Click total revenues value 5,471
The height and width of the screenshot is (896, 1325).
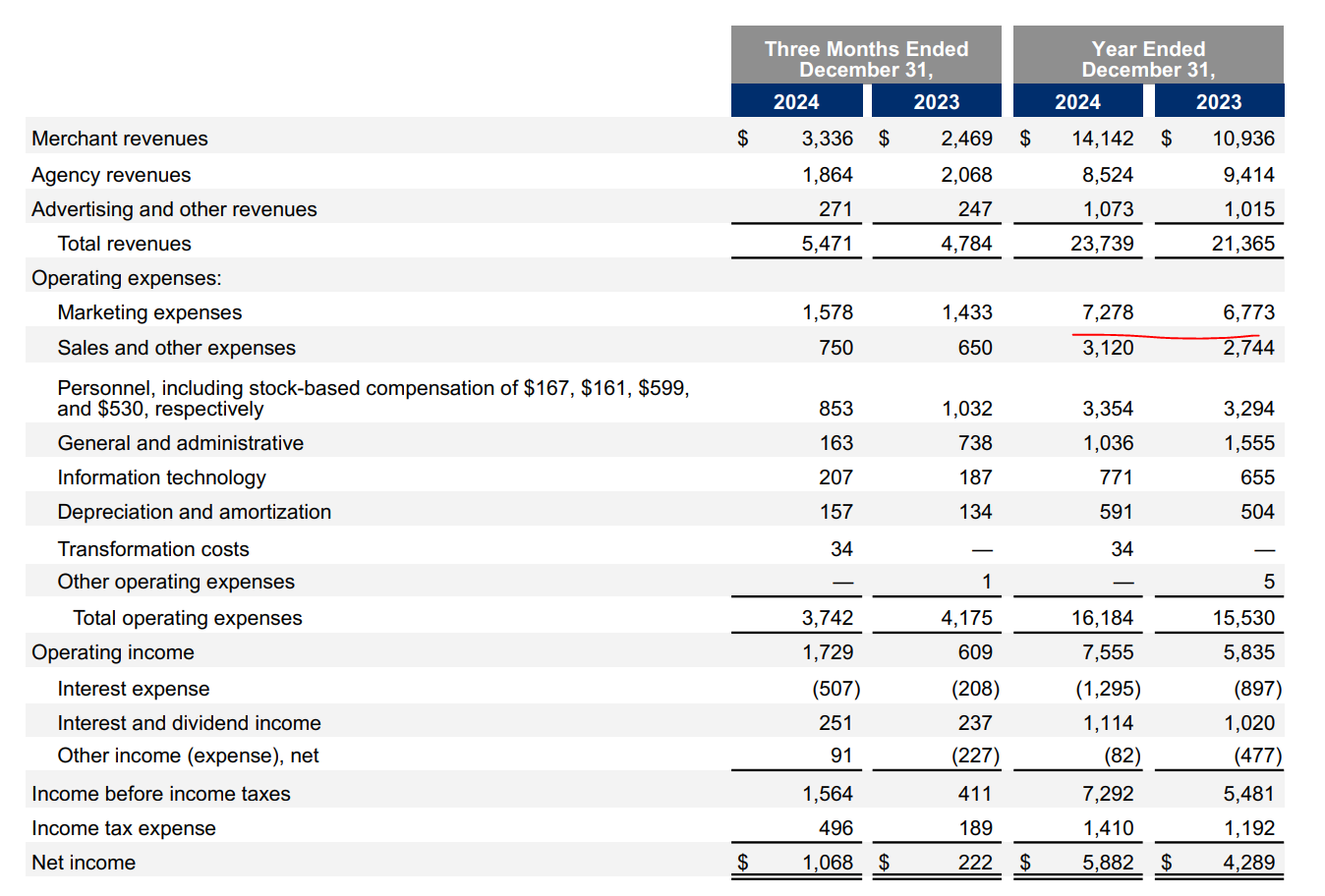click(827, 244)
